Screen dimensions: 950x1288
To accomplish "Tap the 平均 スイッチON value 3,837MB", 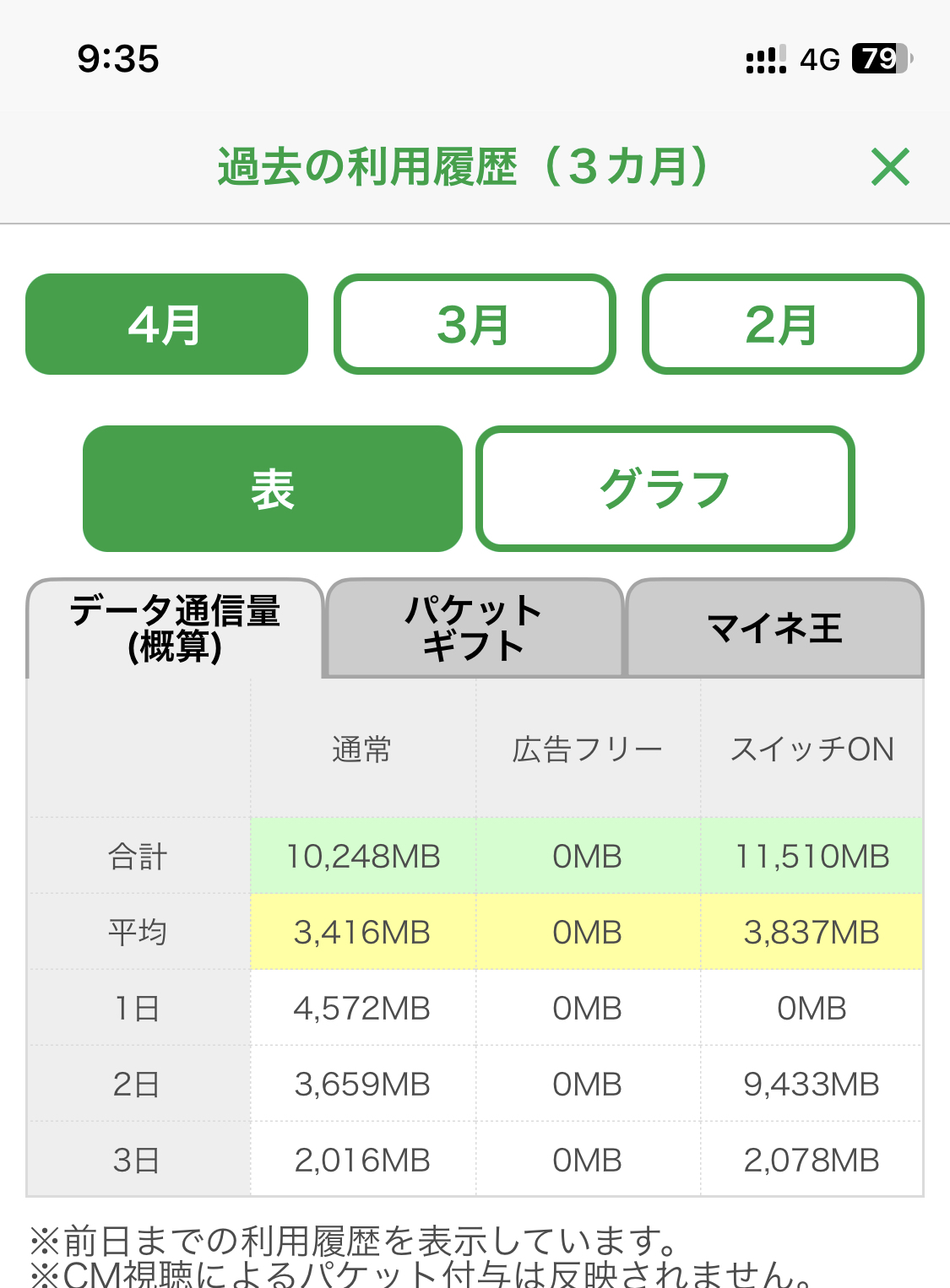I will pyautogui.click(x=812, y=933).
